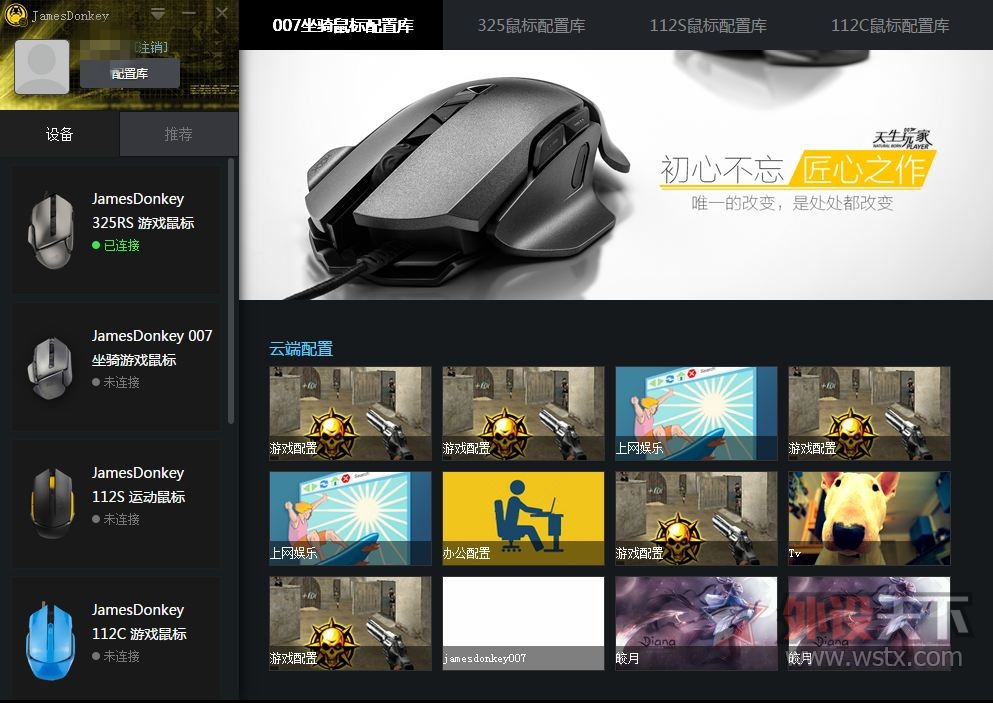This screenshot has width=993, height=703.
Task: Click the 初心不忘 匠心之作 banner image
Action: tap(616, 175)
